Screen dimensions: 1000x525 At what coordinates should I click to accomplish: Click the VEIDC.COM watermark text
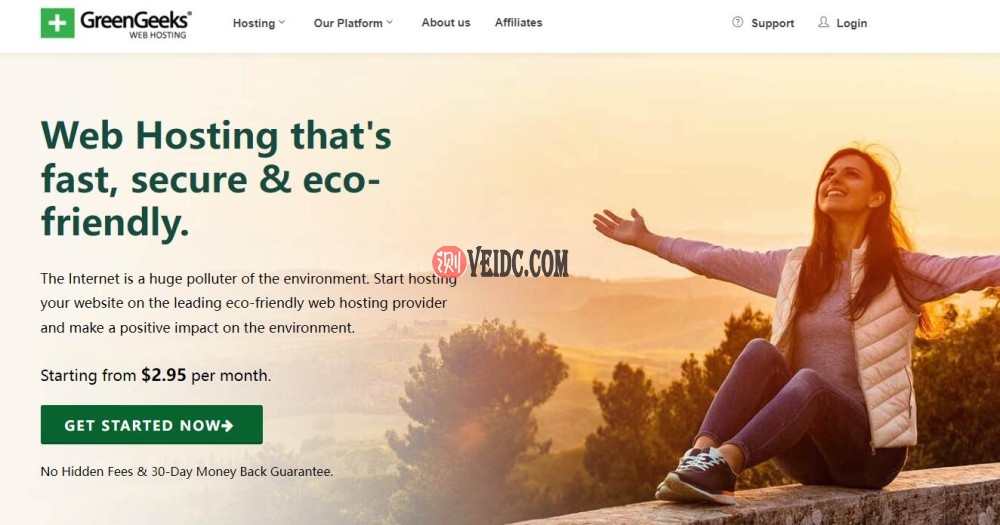point(518,263)
